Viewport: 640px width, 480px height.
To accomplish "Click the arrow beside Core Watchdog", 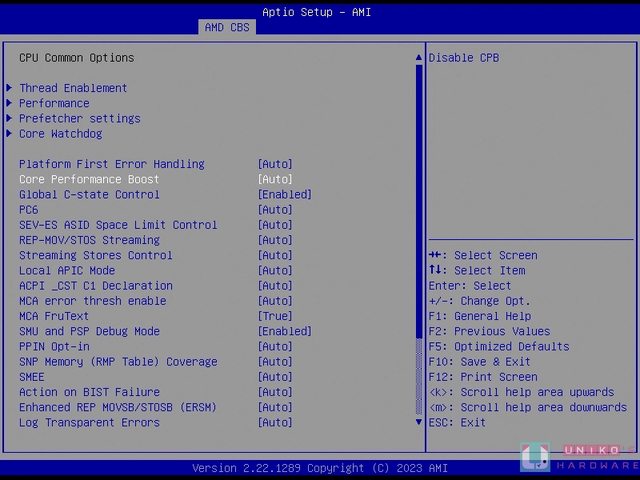I will click(9, 134).
